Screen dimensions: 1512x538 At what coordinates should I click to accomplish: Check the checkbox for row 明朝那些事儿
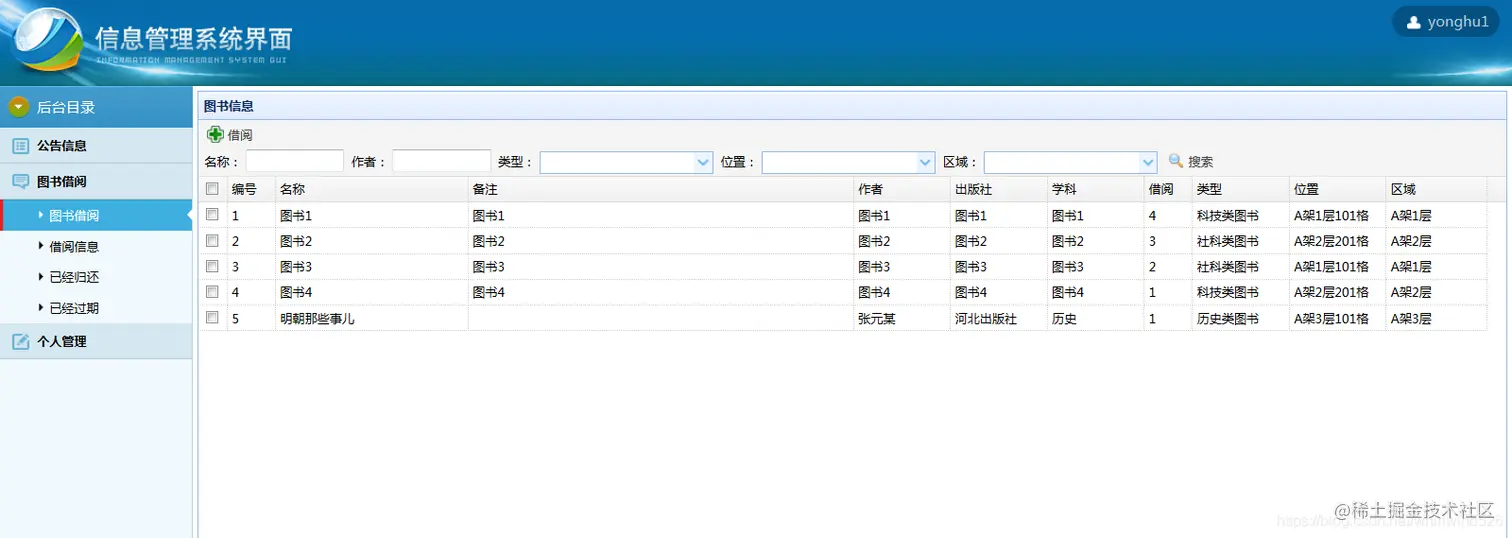[x=212, y=317]
